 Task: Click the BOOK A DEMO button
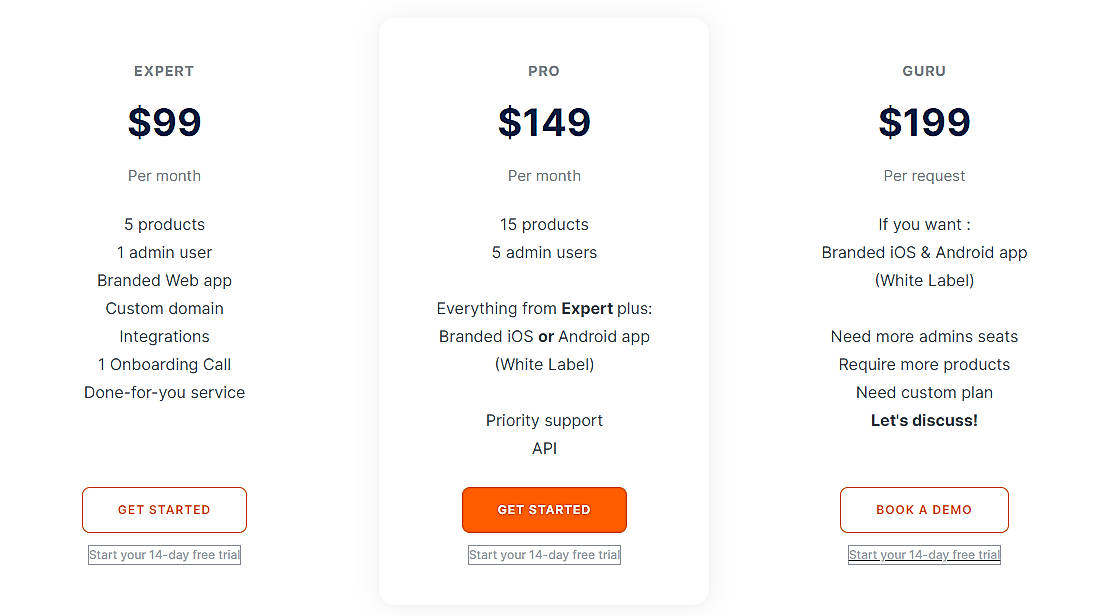tap(924, 510)
